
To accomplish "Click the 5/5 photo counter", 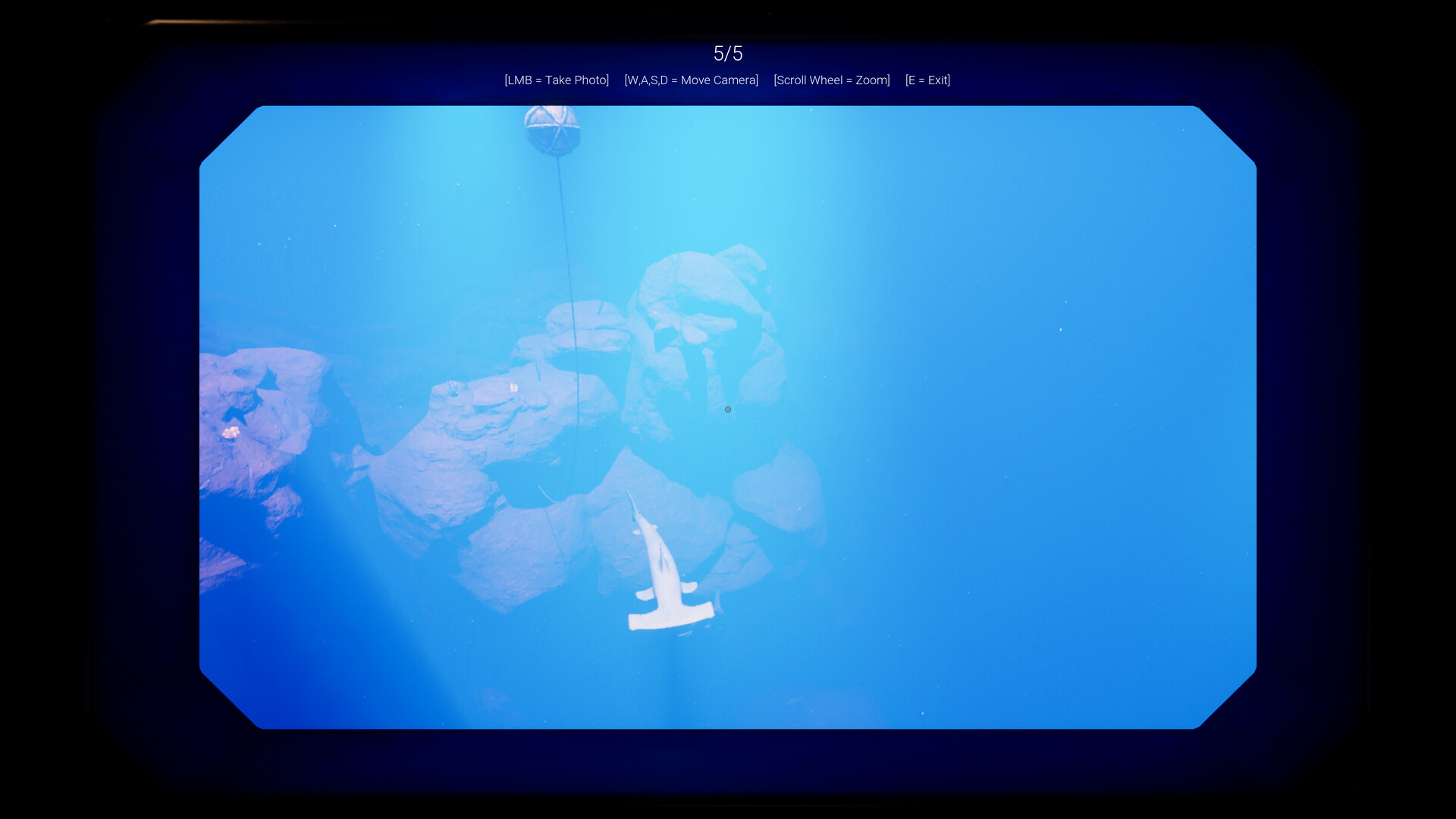I will [x=728, y=53].
